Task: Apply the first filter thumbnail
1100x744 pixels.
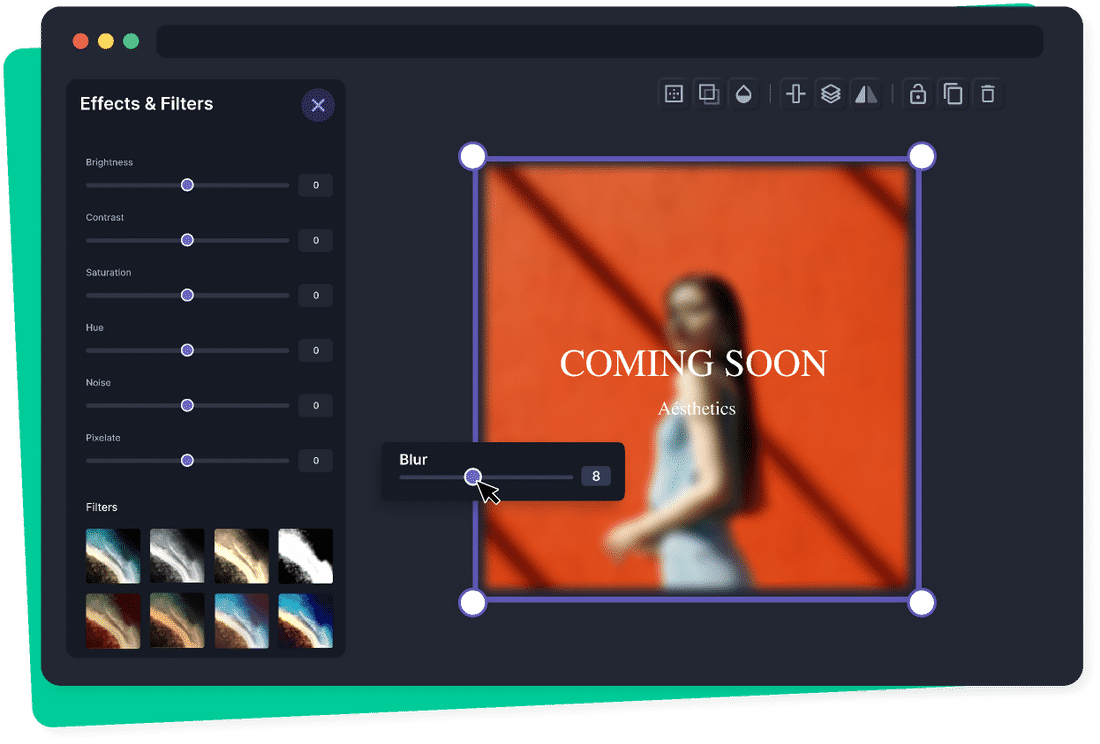Action: coord(112,555)
